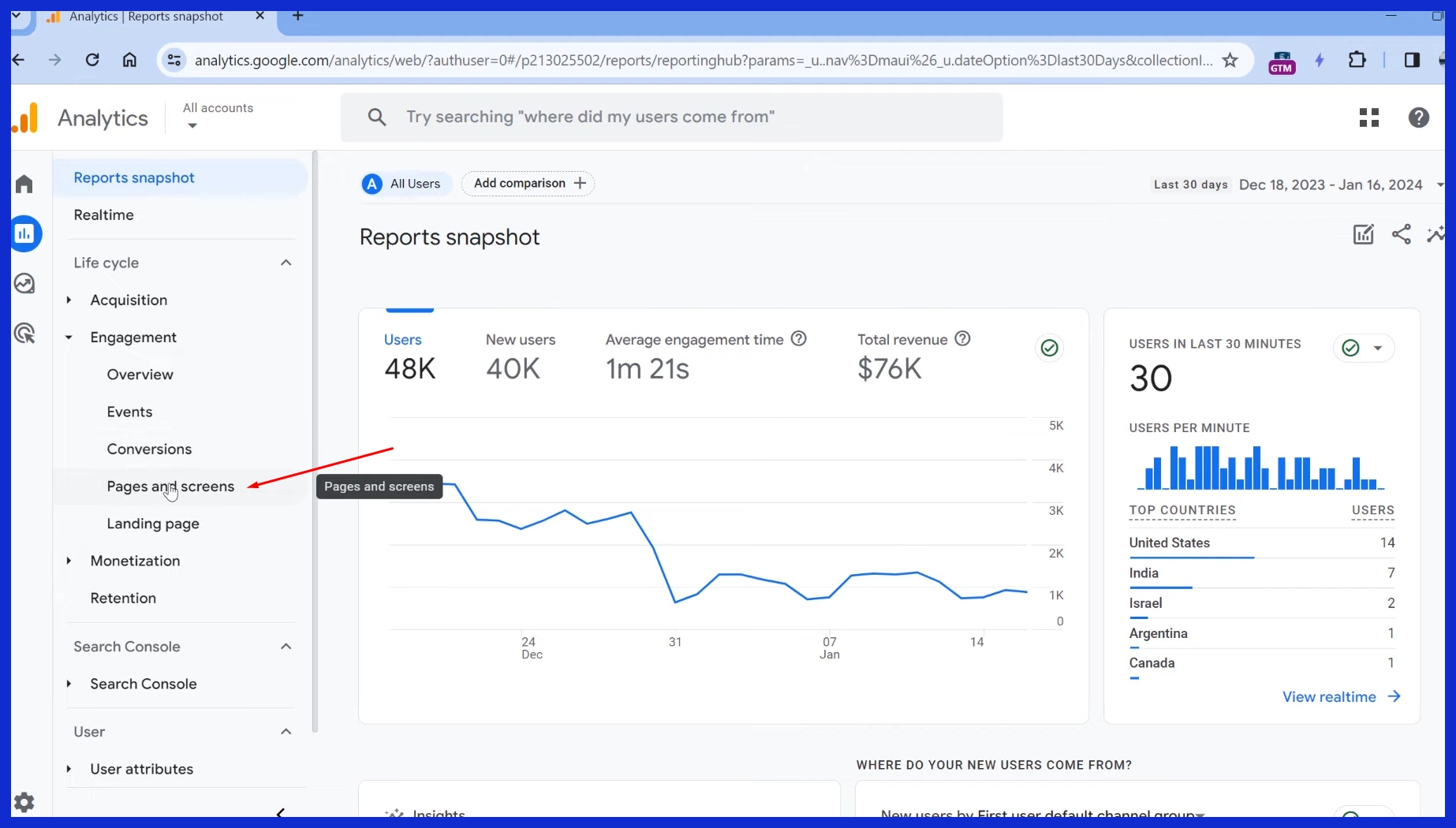Viewport: 1456px width, 828px height.
Task: Click the Customize report pencil icon
Action: (1364, 234)
